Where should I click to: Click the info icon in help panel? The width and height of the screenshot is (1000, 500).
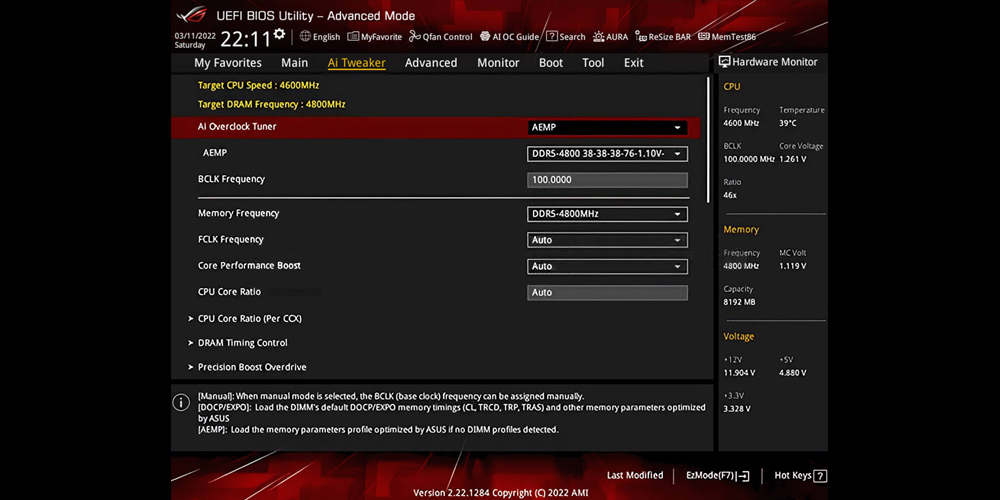click(x=181, y=402)
